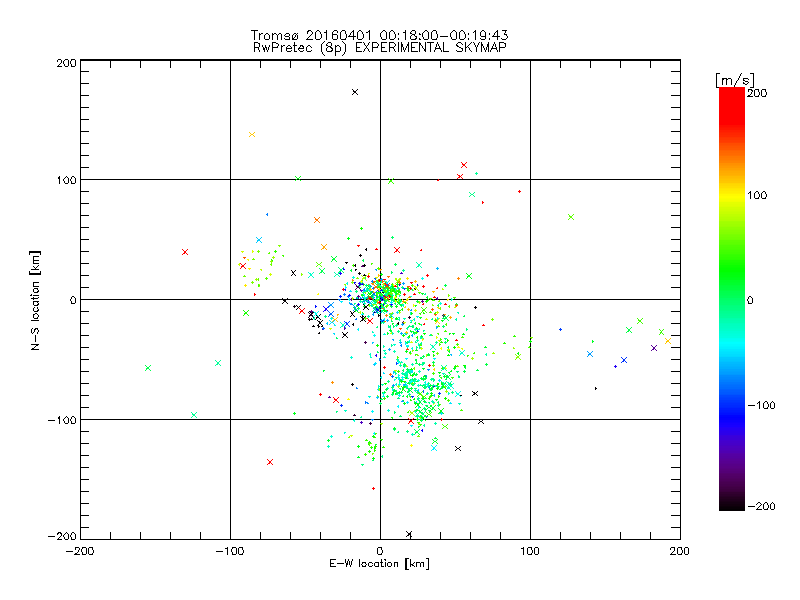Viewport: 800px width, 600px height.
Task: Click the y-axis tick label '200' at top
Action: point(66,63)
